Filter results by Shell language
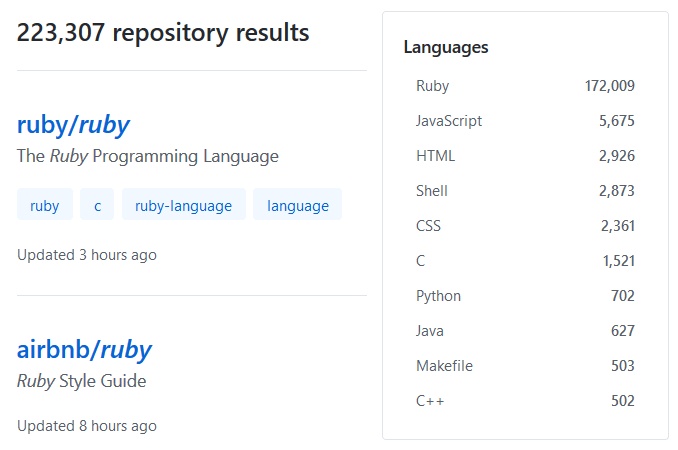Image resolution: width=678 pixels, height=450 pixels. click(x=525, y=191)
